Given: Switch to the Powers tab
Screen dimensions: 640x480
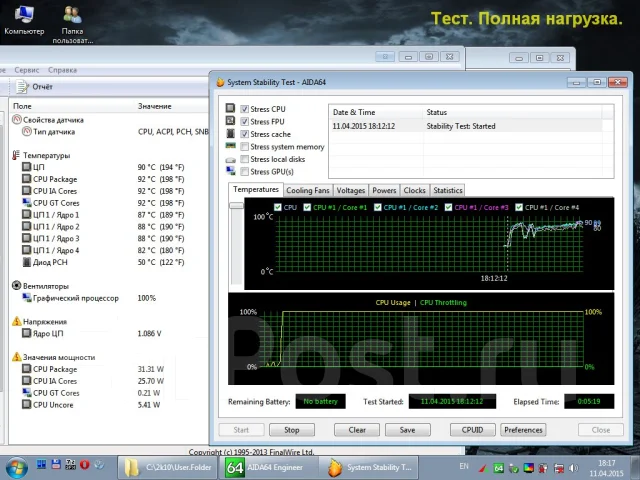Looking at the screenshot, I should pos(384,190).
